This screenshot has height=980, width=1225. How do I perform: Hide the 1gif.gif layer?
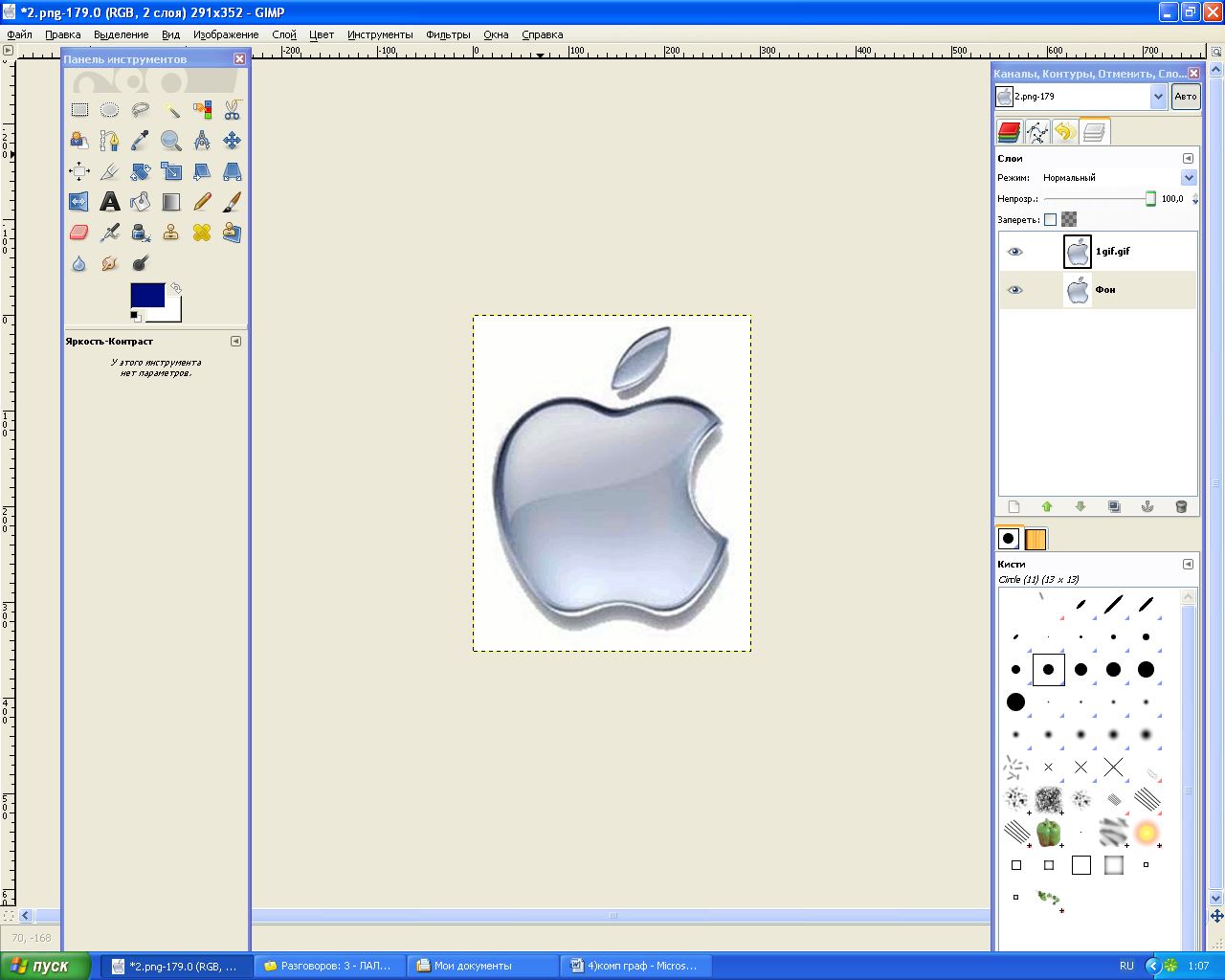pyautogui.click(x=1015, y=252)
